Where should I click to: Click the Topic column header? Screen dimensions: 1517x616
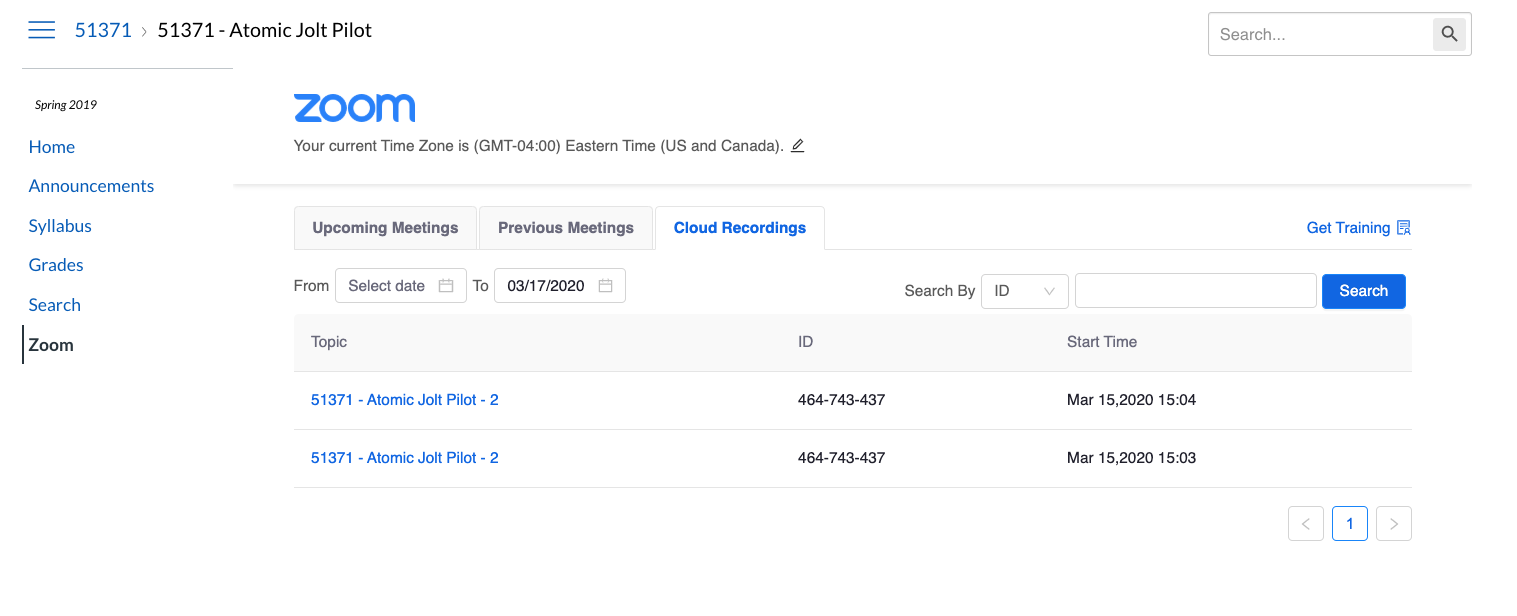click(329, 342)
